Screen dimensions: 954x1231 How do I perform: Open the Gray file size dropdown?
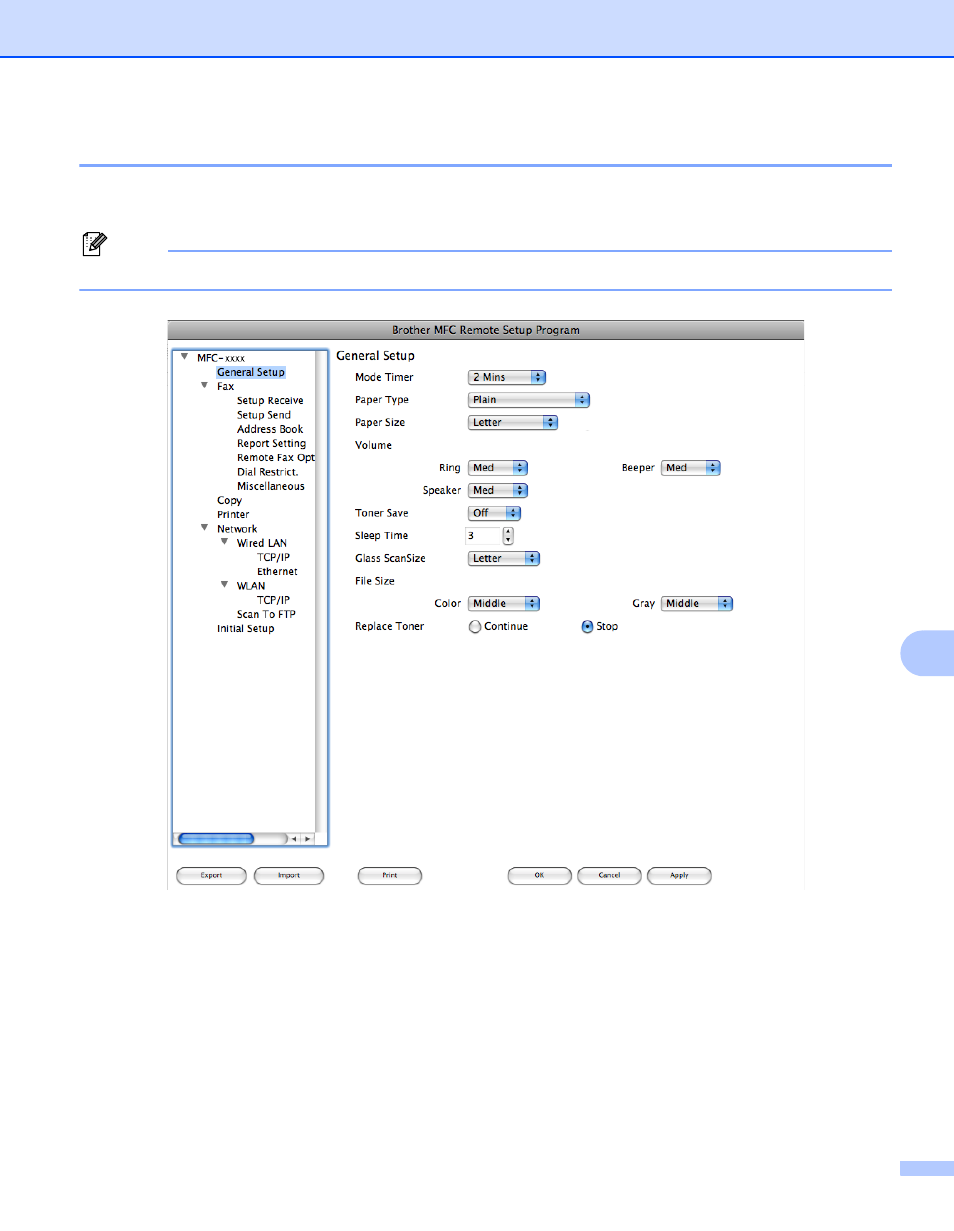pyautogui.click(x=697, y=603)
